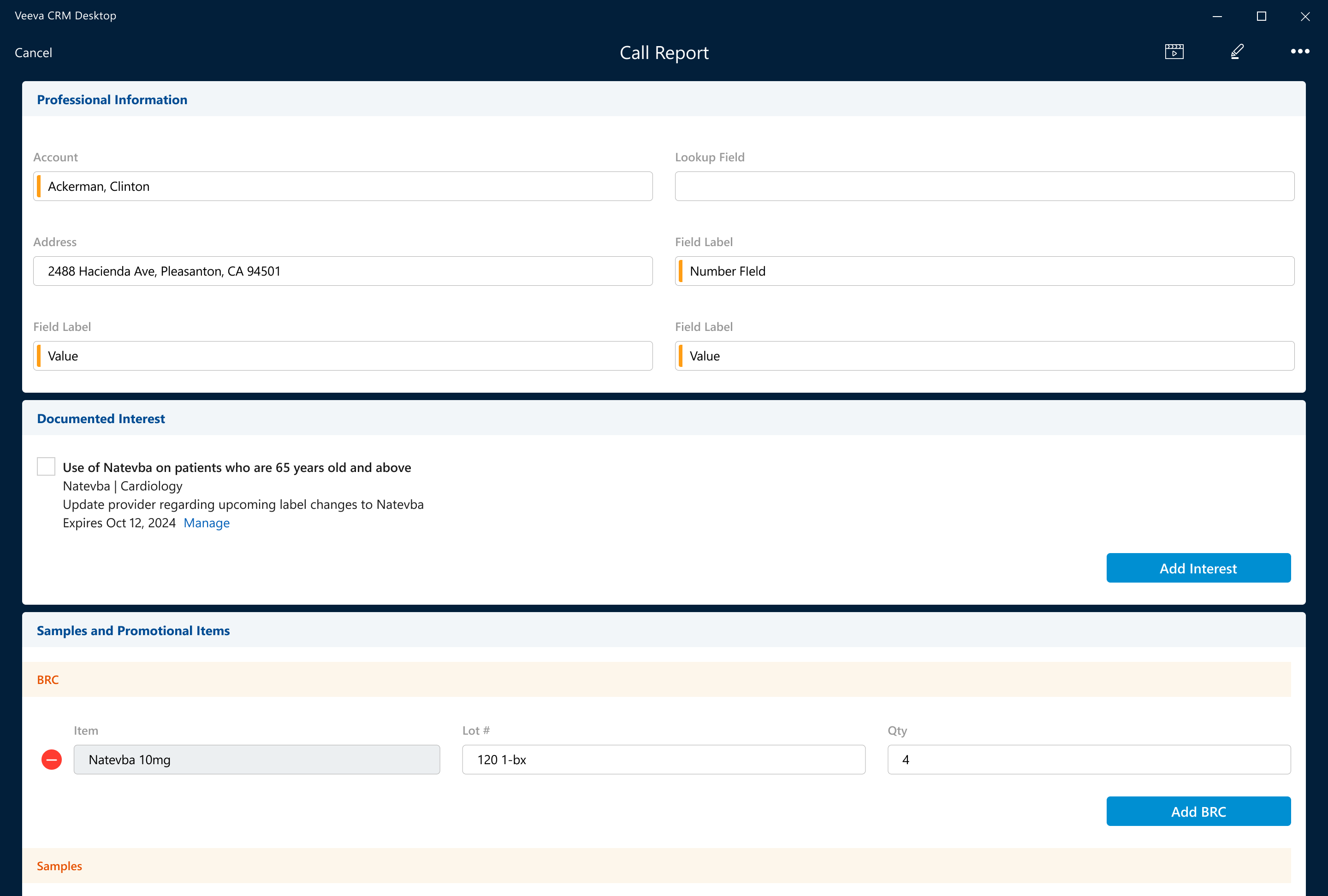
Task: Open the Manage link for interest
Action: 206,523
